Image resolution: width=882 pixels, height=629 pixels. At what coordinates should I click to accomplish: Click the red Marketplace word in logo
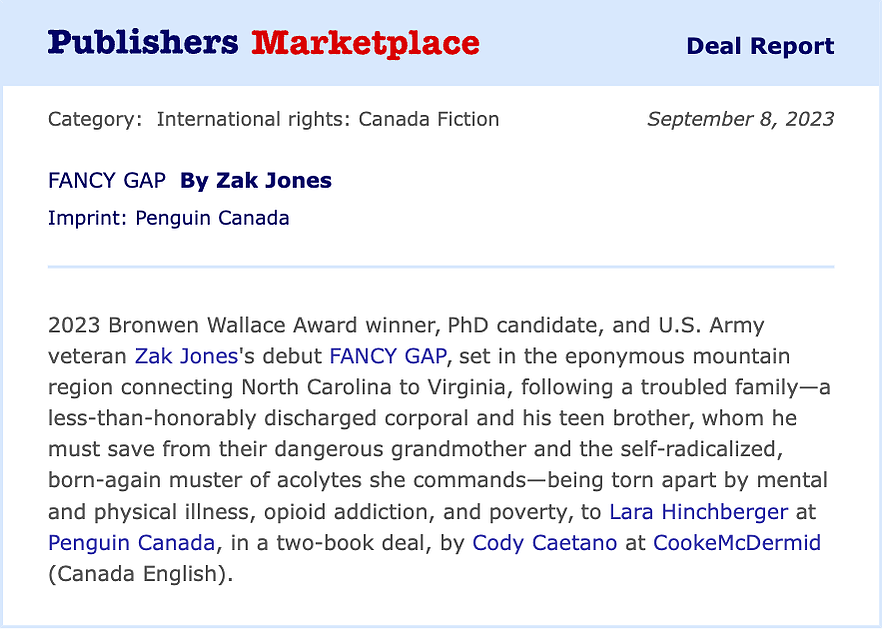(366, 43)
